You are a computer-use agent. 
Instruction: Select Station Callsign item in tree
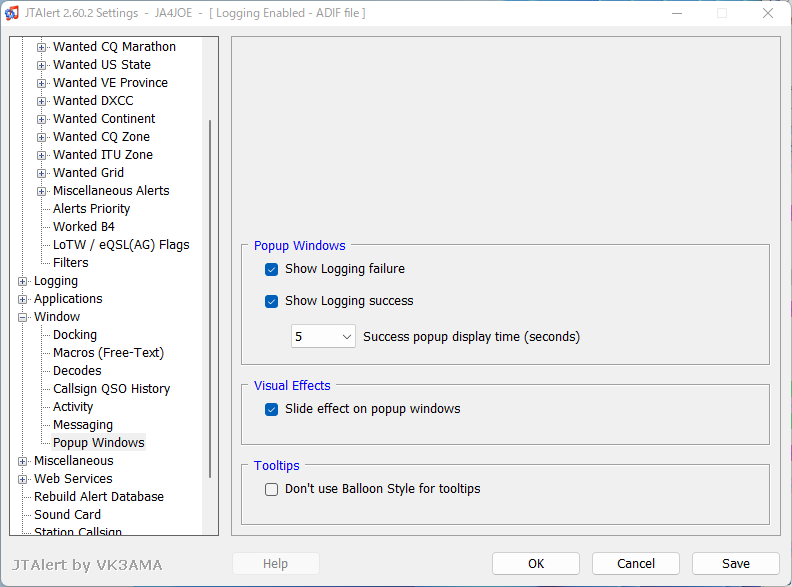(x=78, y=531)
